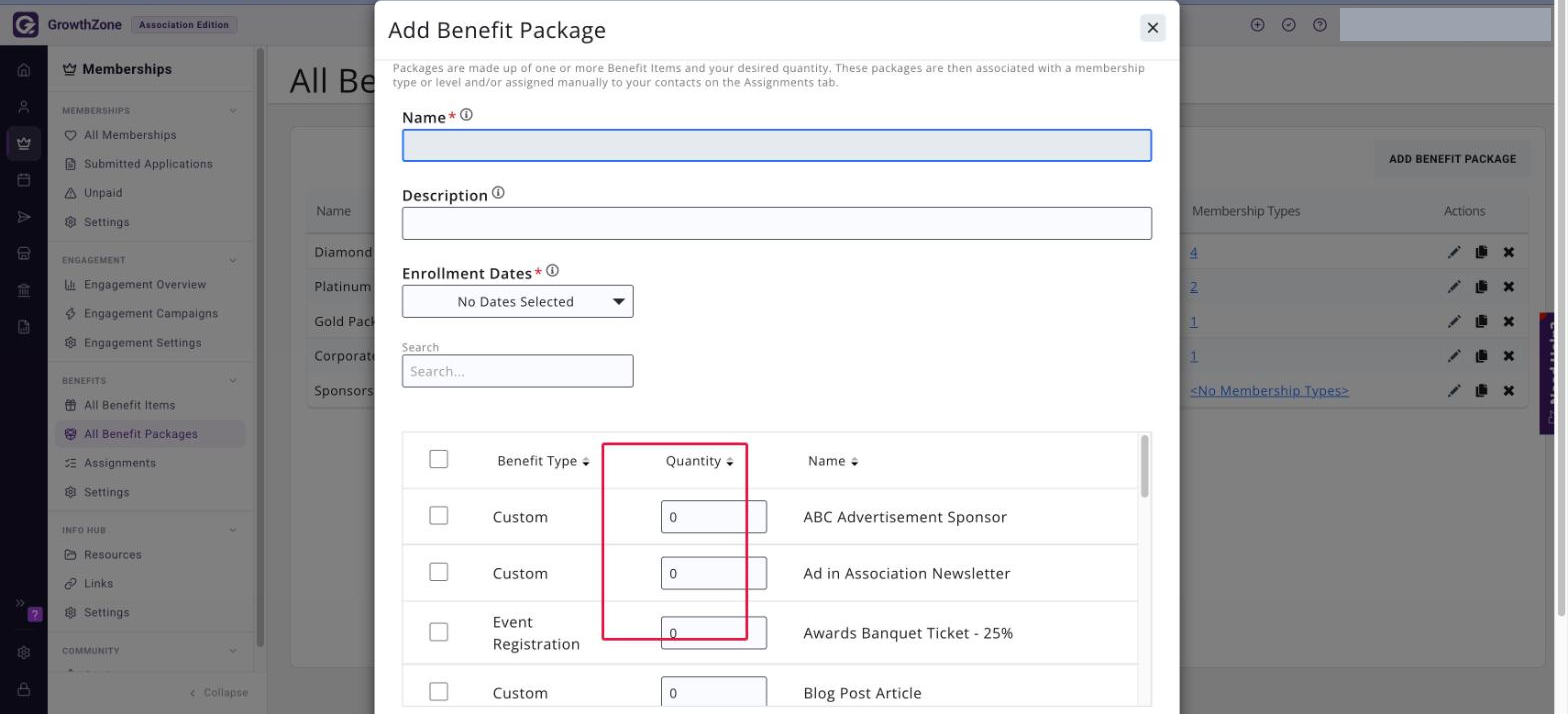
Task: Open Unpaid in sidebar
Action: (x=103, y=193)
